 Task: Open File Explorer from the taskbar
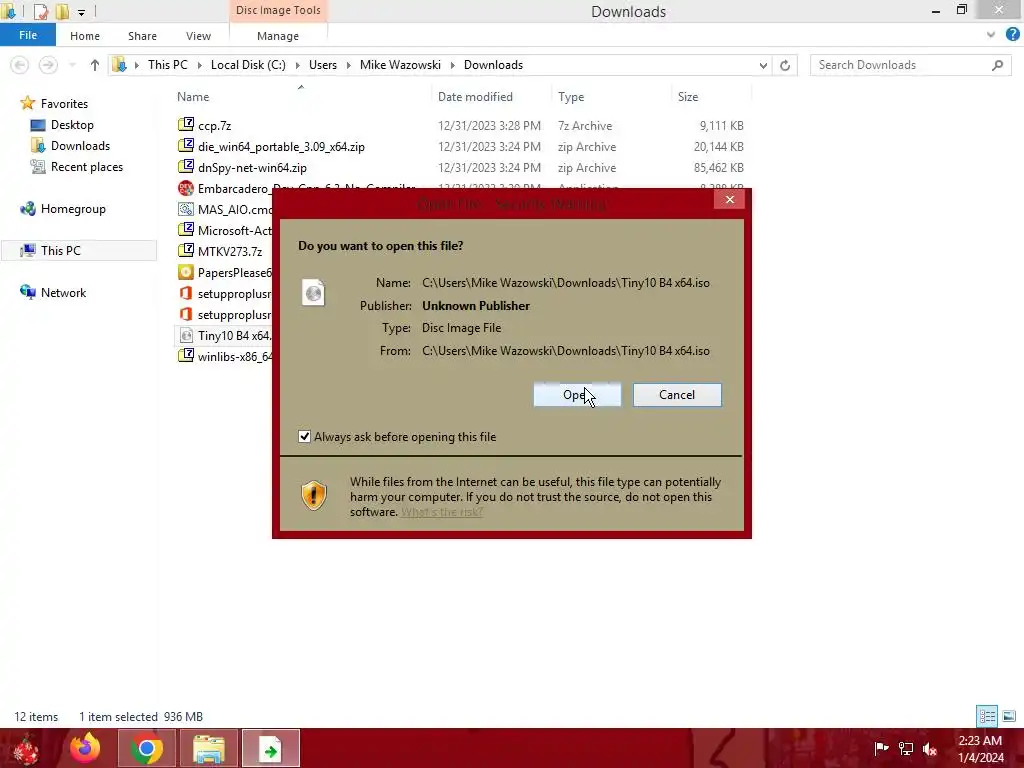(x=208, y=748)
